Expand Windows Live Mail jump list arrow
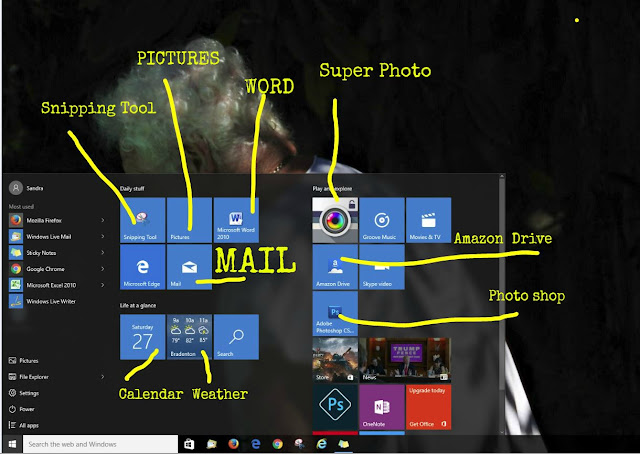This screenshot has width=640, height=454. (x=102, y=236)
